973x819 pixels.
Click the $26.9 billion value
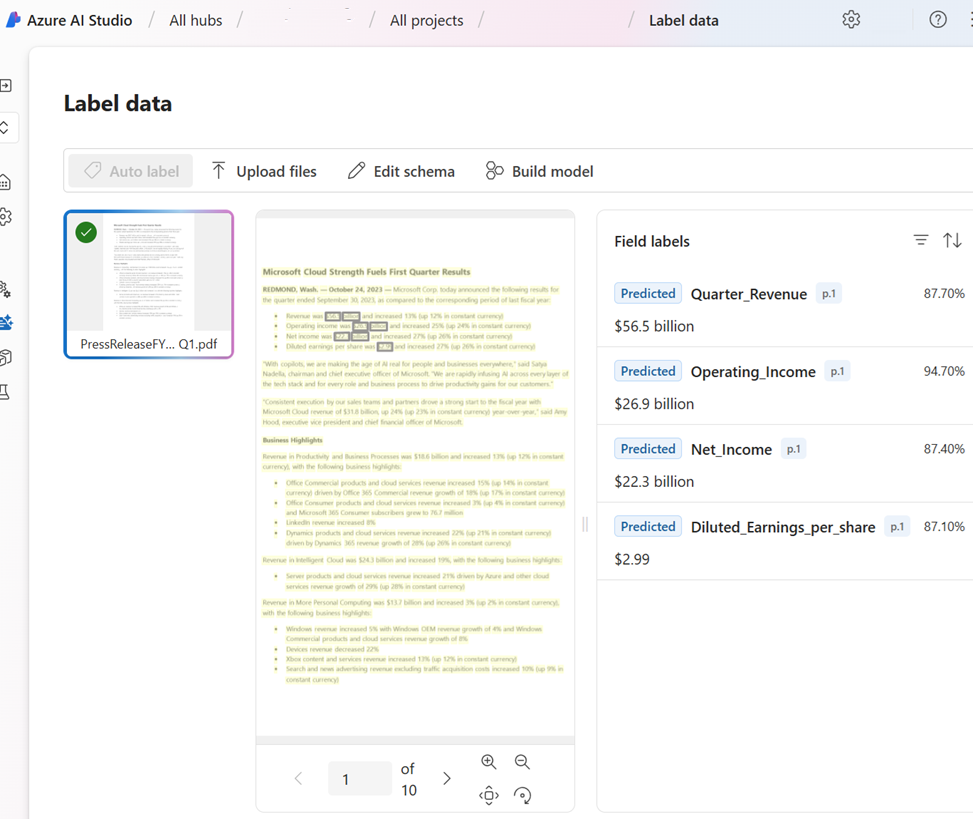pos(654,404)
